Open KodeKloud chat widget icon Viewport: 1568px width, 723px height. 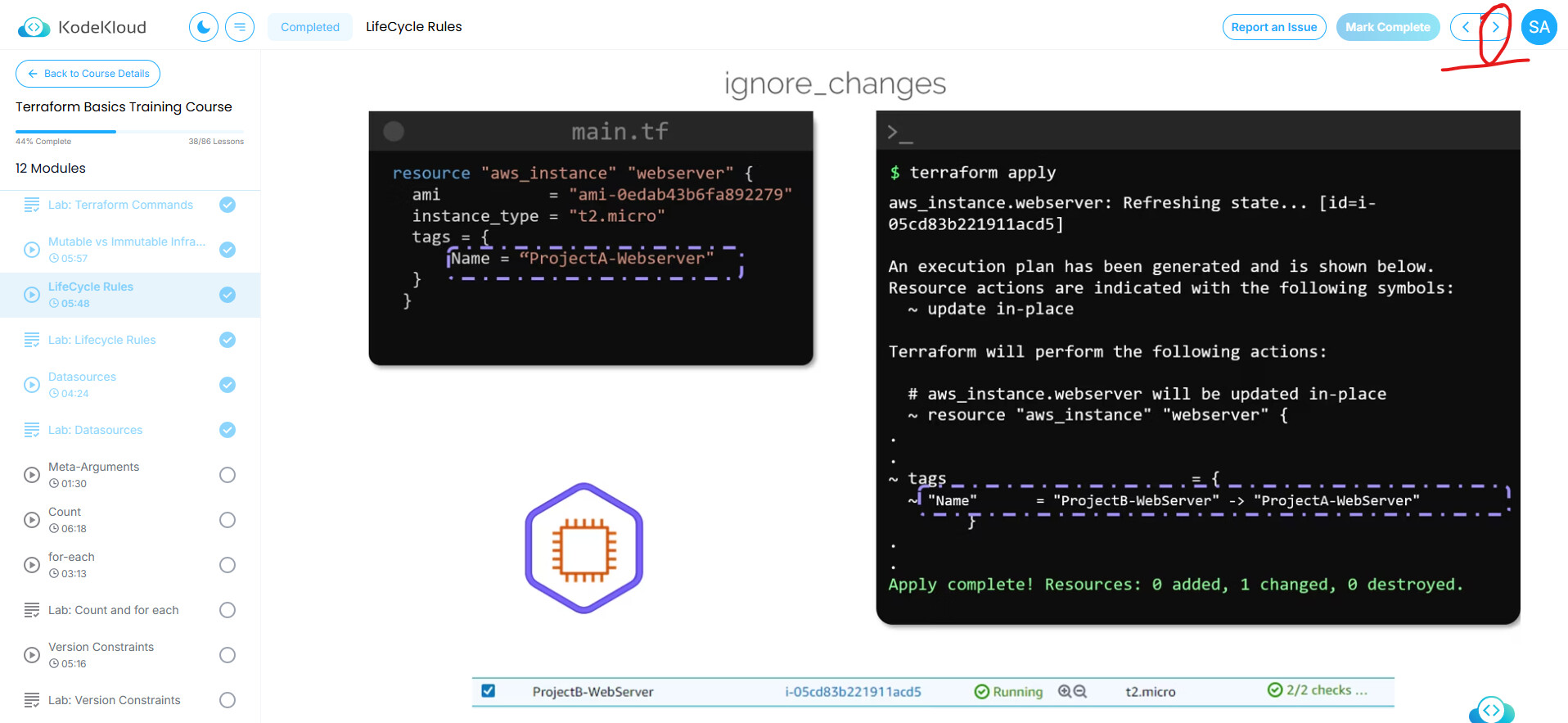(1492, 710)
